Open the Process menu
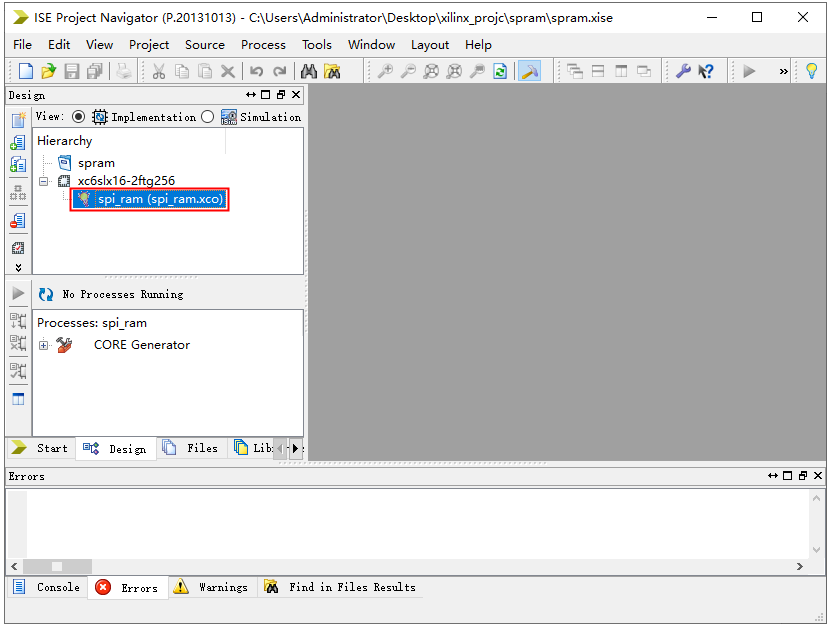829x626 pixels. [263, 44]
